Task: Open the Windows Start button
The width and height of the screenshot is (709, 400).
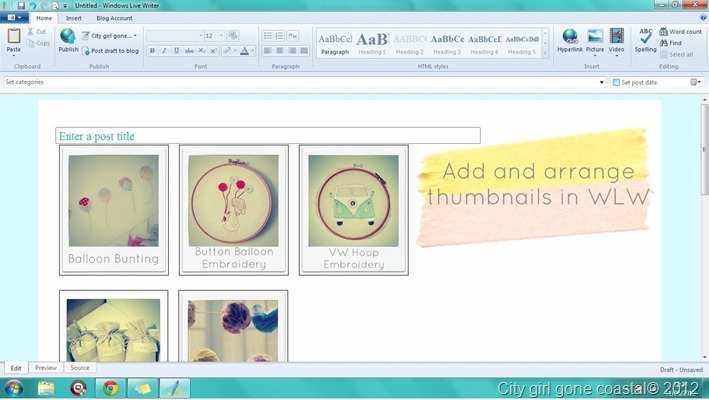Action: (14, 388)
